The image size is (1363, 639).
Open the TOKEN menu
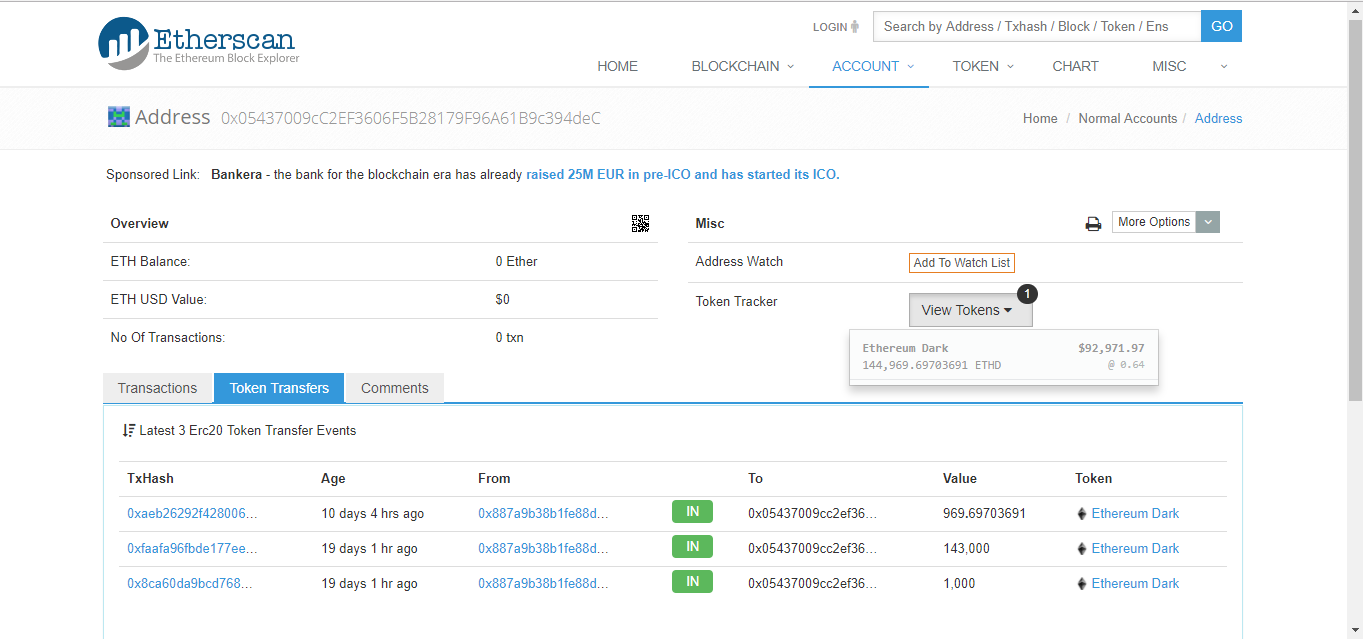click(x=983, y=66)
